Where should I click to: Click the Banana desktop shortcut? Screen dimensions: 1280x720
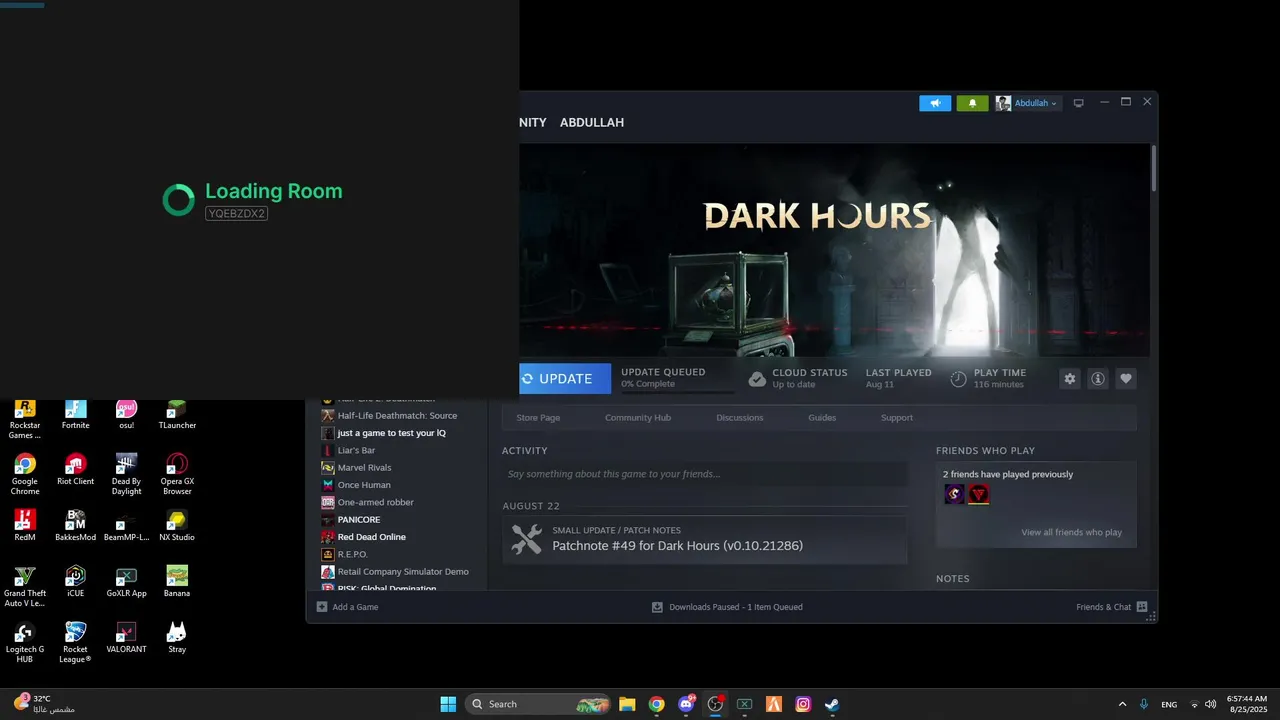(x=177, y=581)
